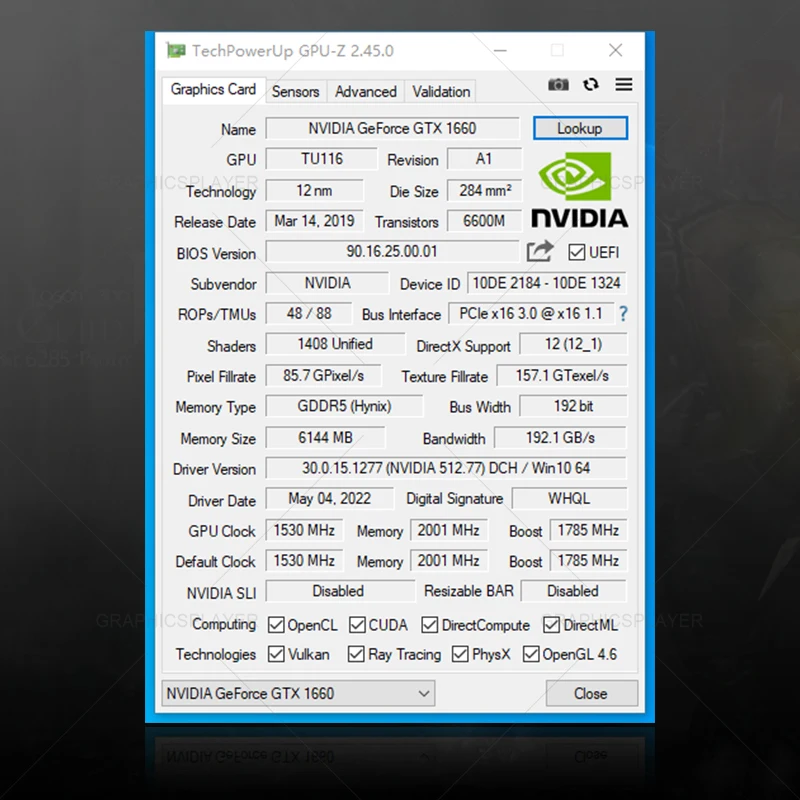Click the Driver Version 30.0.15.1277 field
Screen dimensions: 800x800
click(446, 468)
